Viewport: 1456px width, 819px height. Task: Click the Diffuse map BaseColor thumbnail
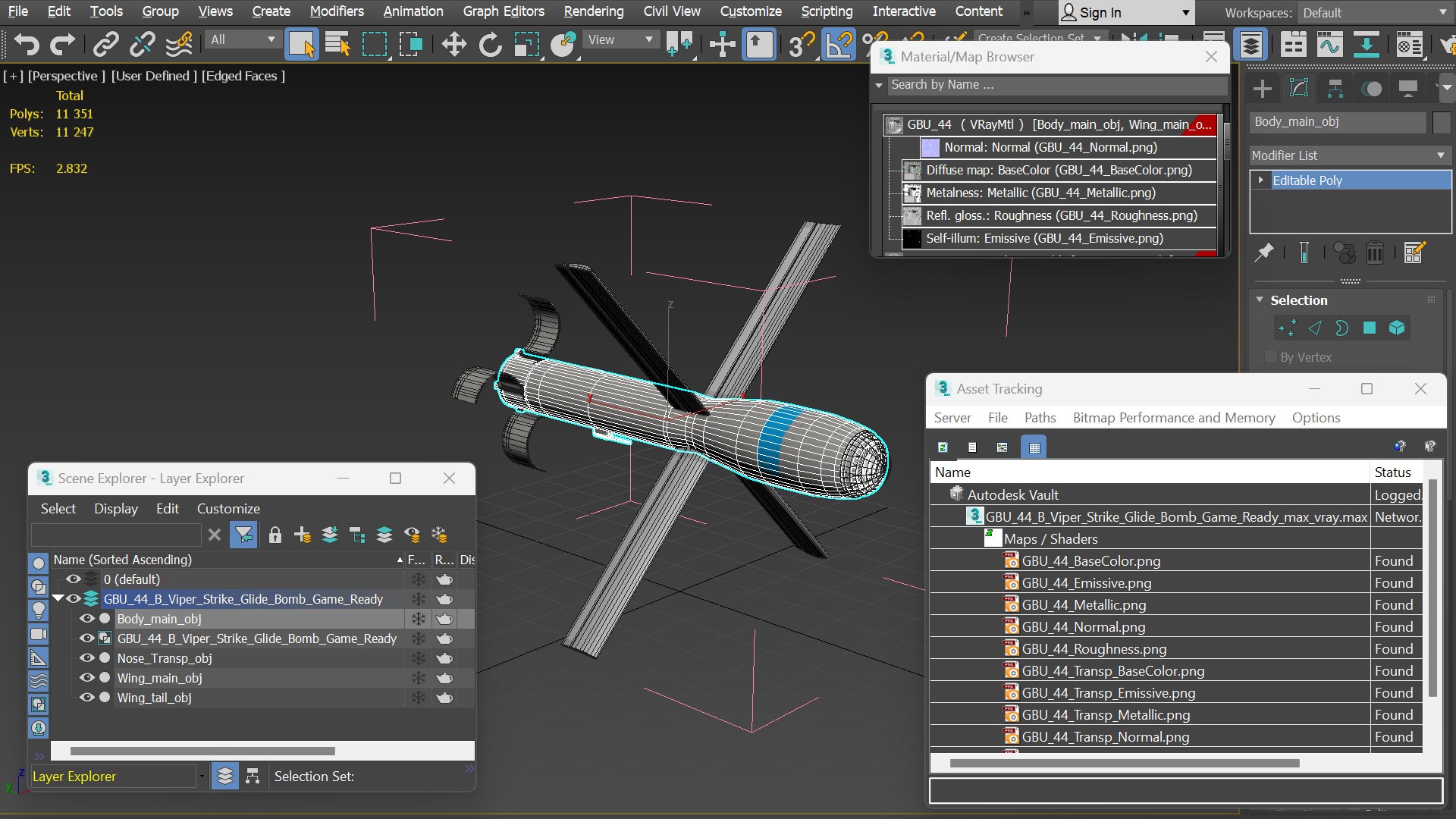[912, 171]
